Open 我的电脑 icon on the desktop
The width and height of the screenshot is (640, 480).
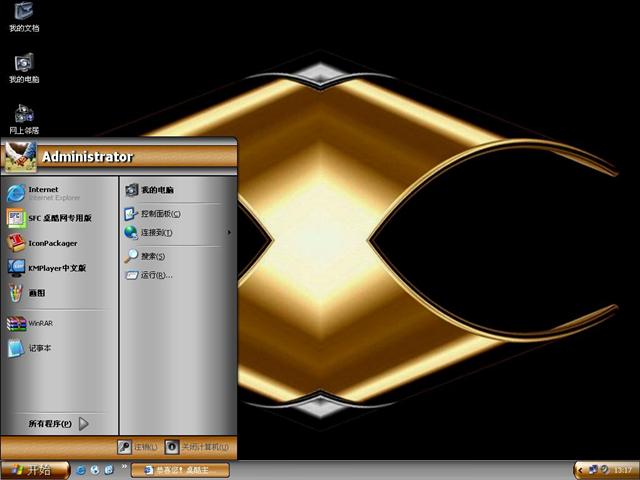tap(24, 68)
